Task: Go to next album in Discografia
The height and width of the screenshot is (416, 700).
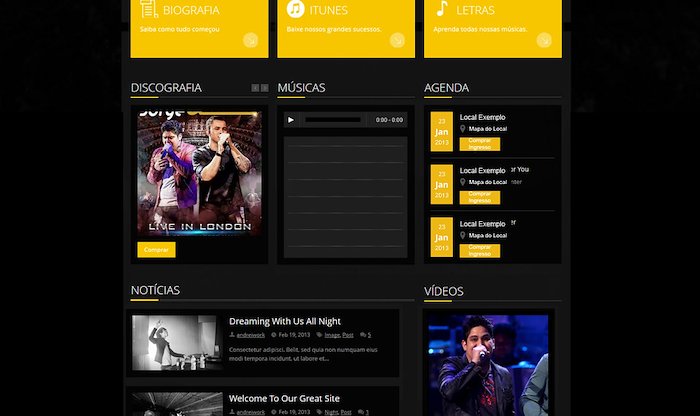Action: tap(264, 88)
